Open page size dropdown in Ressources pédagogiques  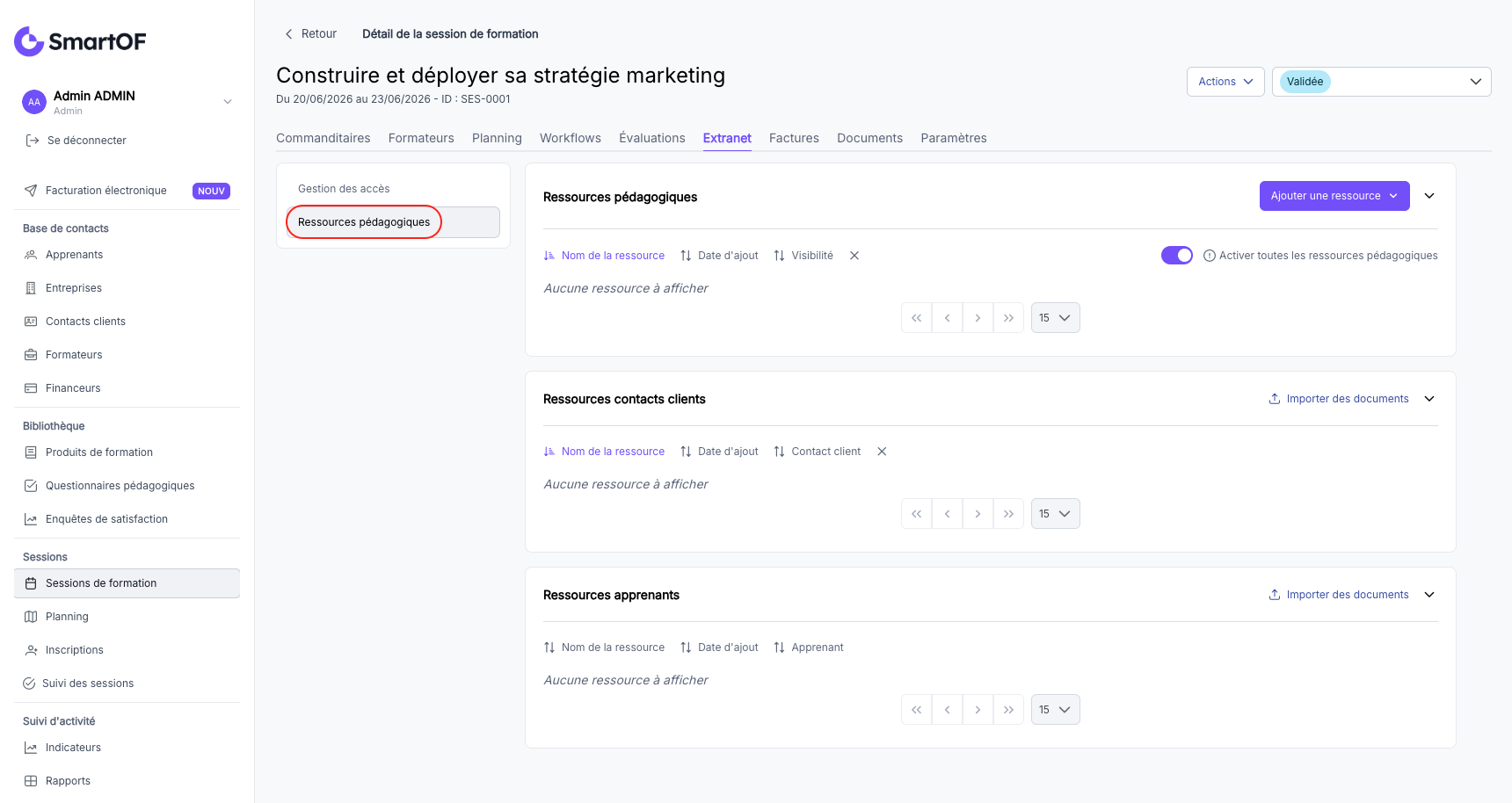pyautogui.click(x=1055, y=318)
